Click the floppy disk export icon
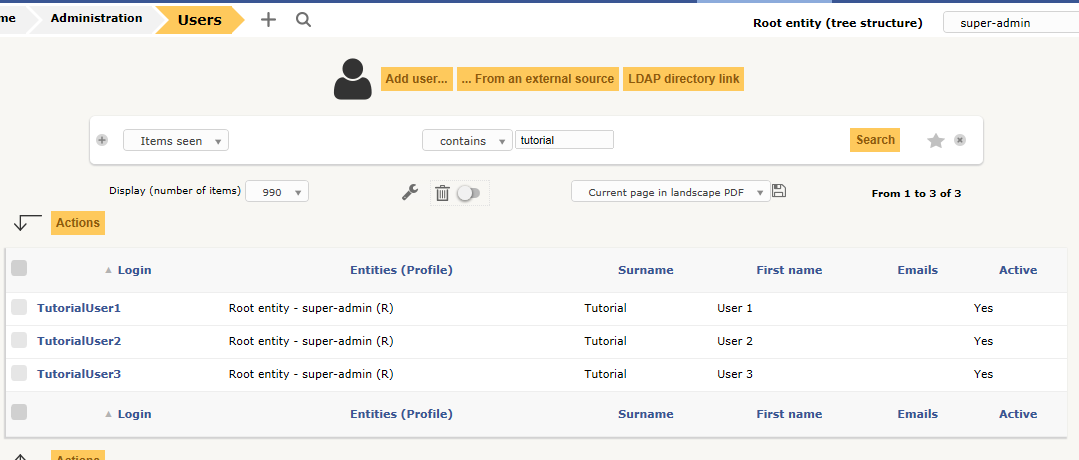 [x=779, y=191]
